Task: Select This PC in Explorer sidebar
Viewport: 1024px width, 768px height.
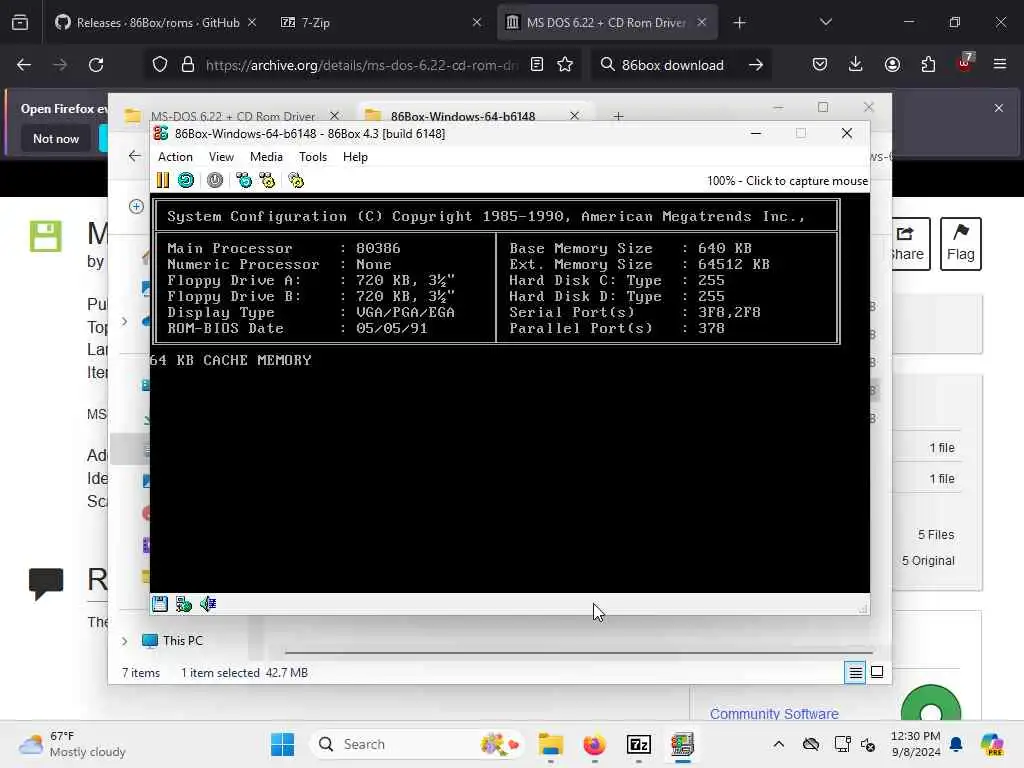Action: [x=183, y=641]
